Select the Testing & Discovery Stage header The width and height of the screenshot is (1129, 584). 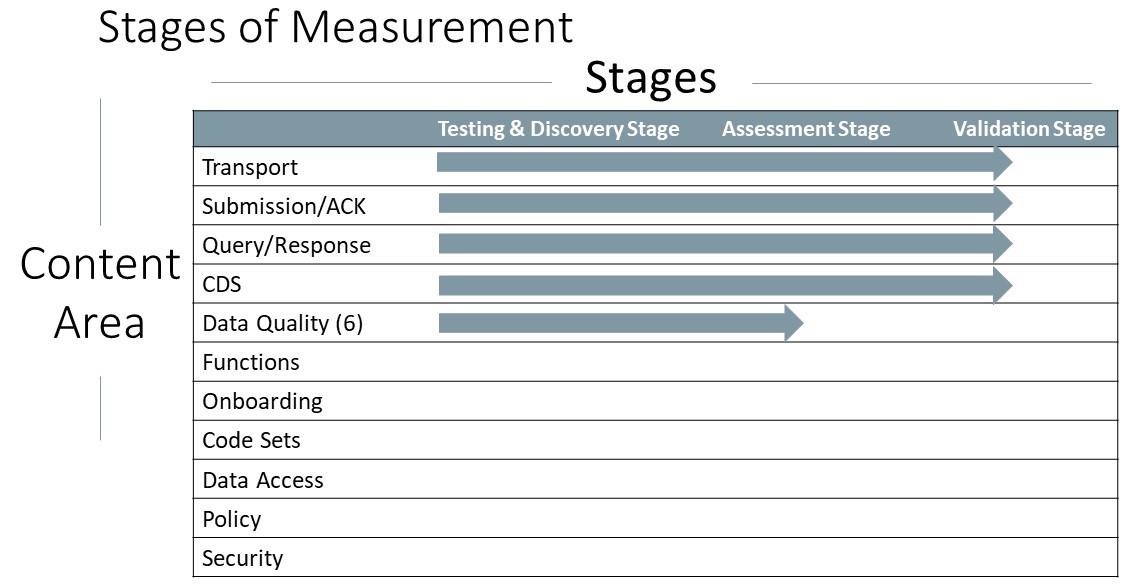pos(559,130)
